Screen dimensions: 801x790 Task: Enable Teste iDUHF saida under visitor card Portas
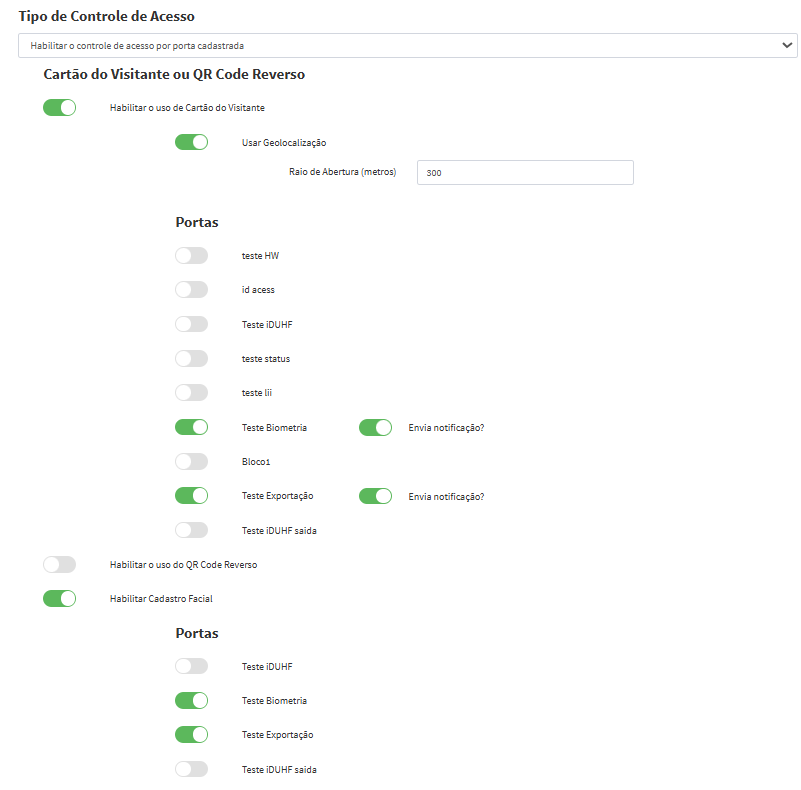(x=191, y=530)
